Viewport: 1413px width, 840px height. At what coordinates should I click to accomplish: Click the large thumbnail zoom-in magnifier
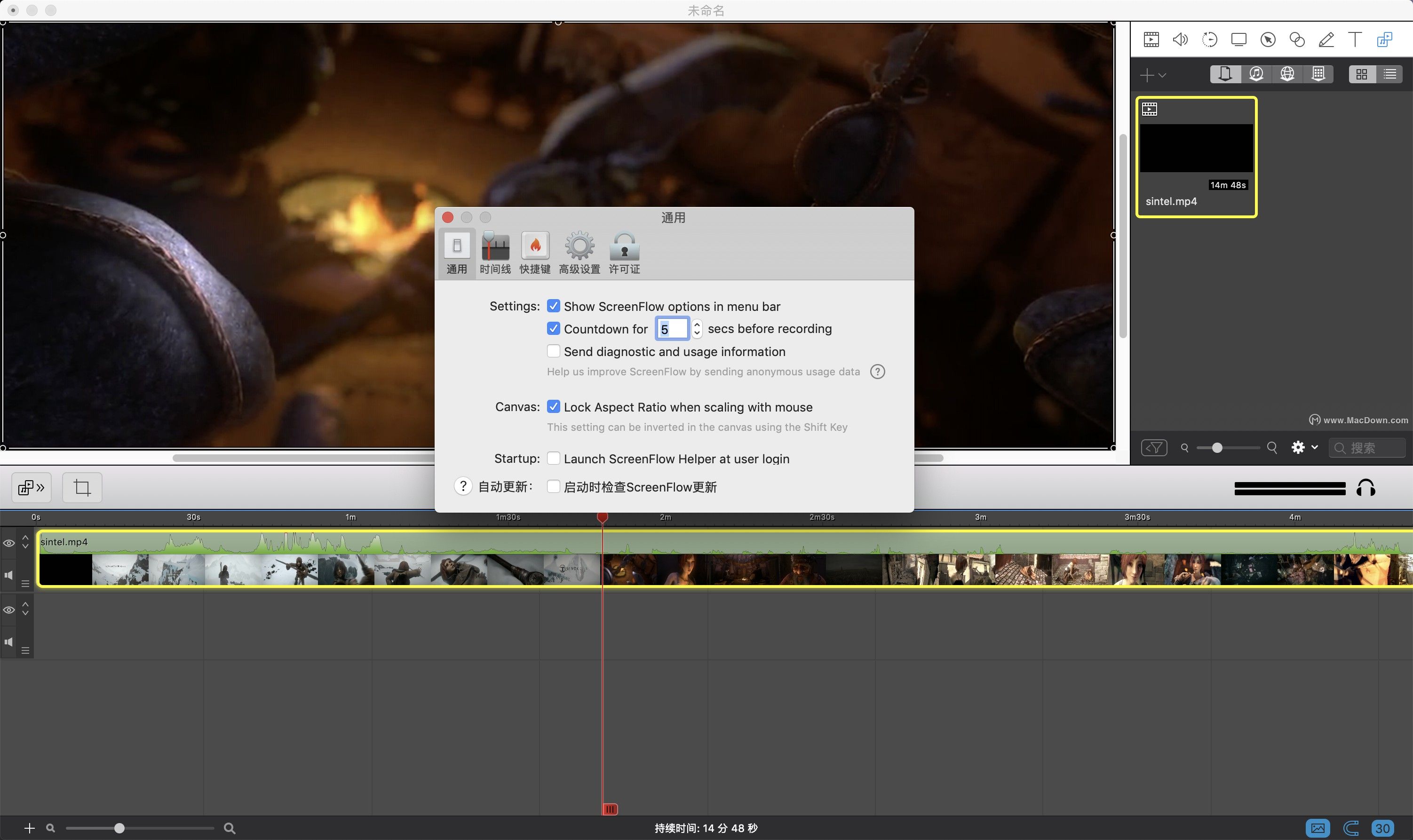[1272, 448]
